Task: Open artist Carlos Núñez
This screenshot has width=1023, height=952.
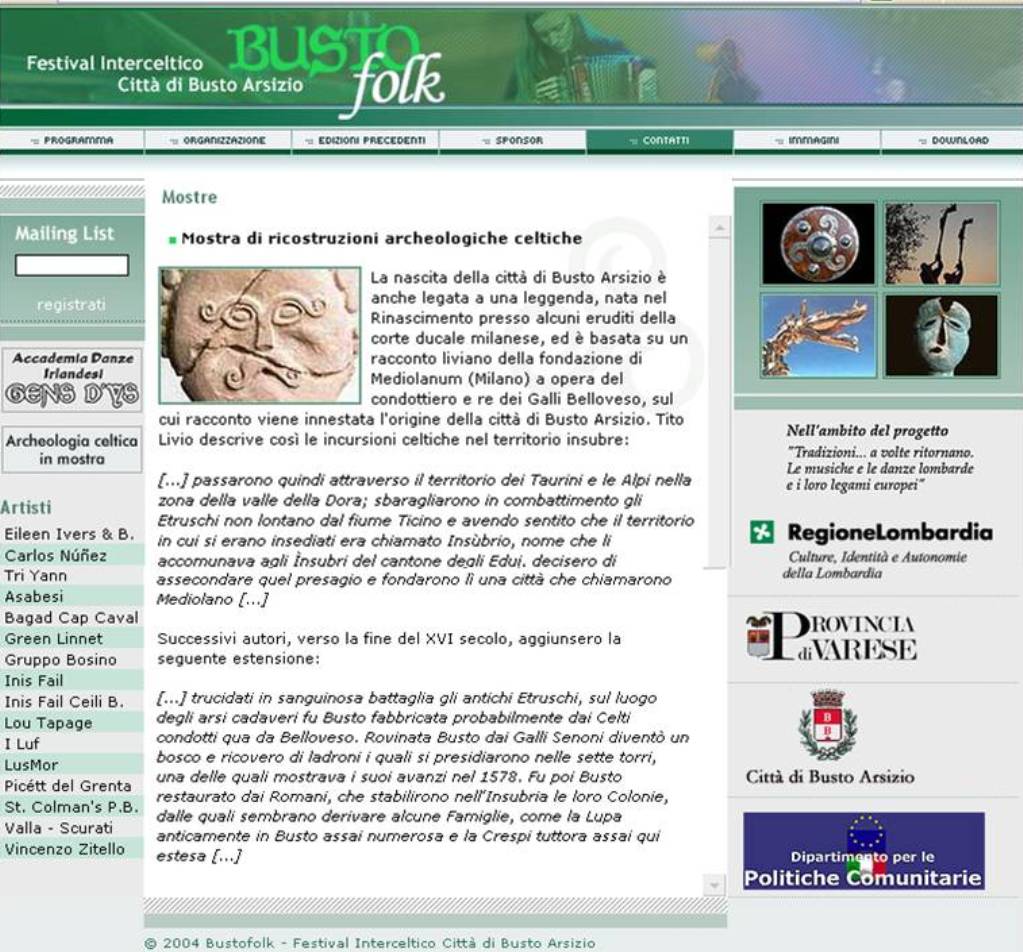Action: tap(55, 555)
